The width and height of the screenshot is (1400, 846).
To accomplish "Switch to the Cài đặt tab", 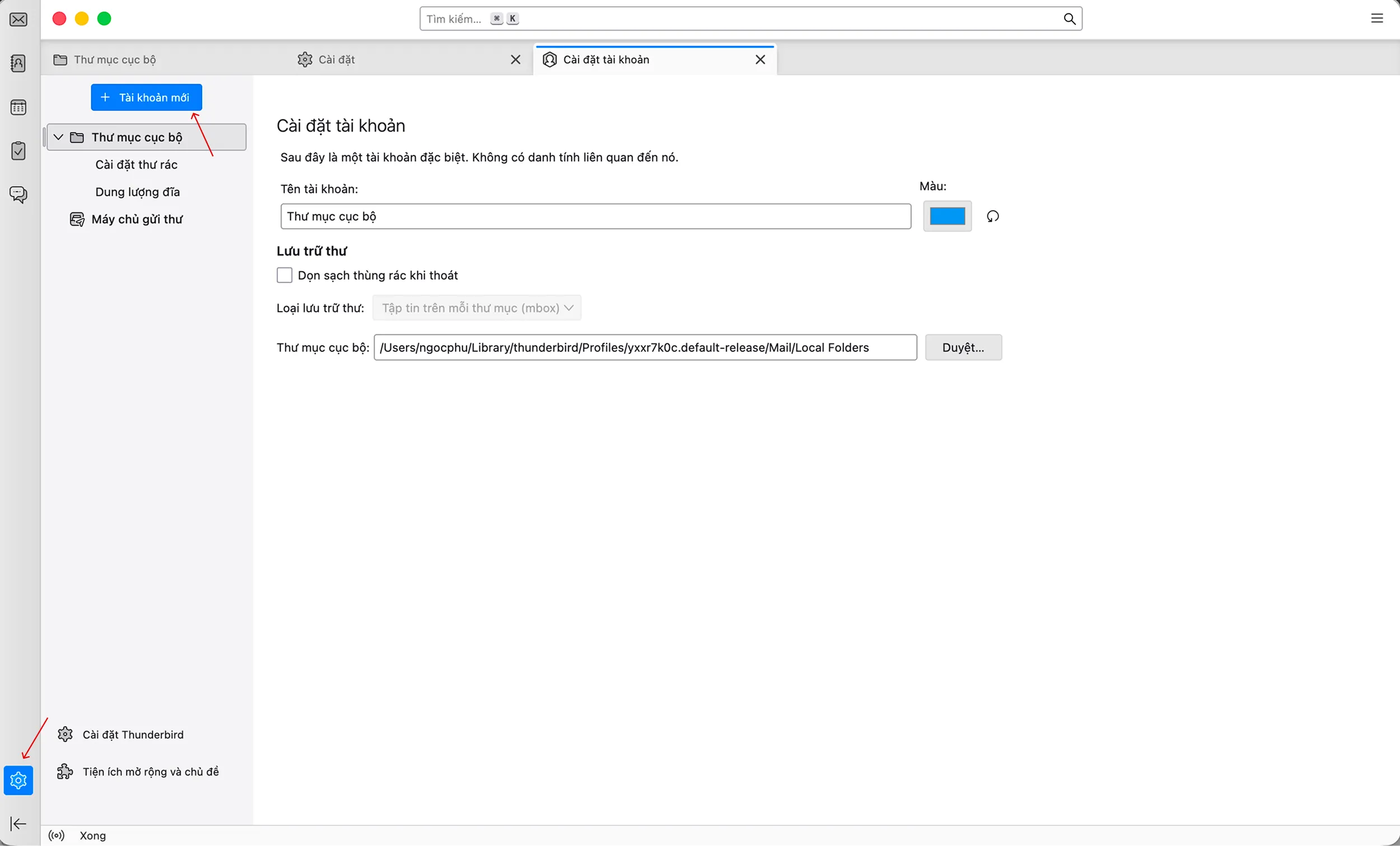I will coord(337,60).
